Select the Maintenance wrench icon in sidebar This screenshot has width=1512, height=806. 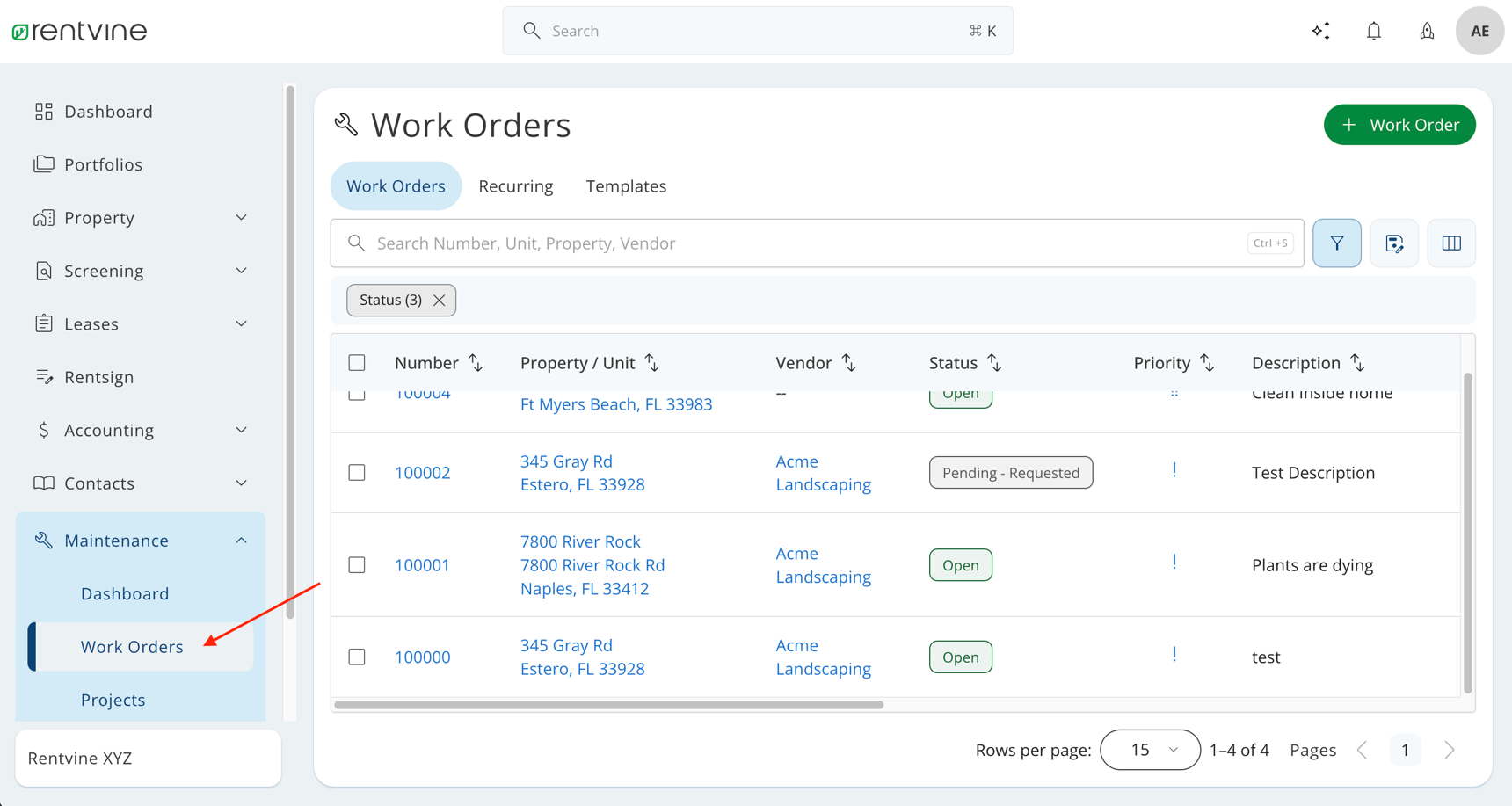tap(44, 540)
